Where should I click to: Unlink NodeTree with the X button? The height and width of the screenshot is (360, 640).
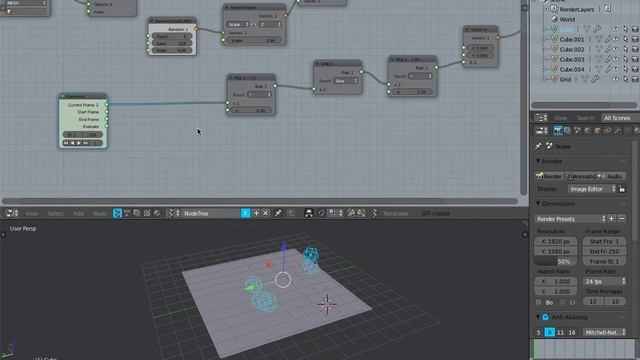coord(266,213)
